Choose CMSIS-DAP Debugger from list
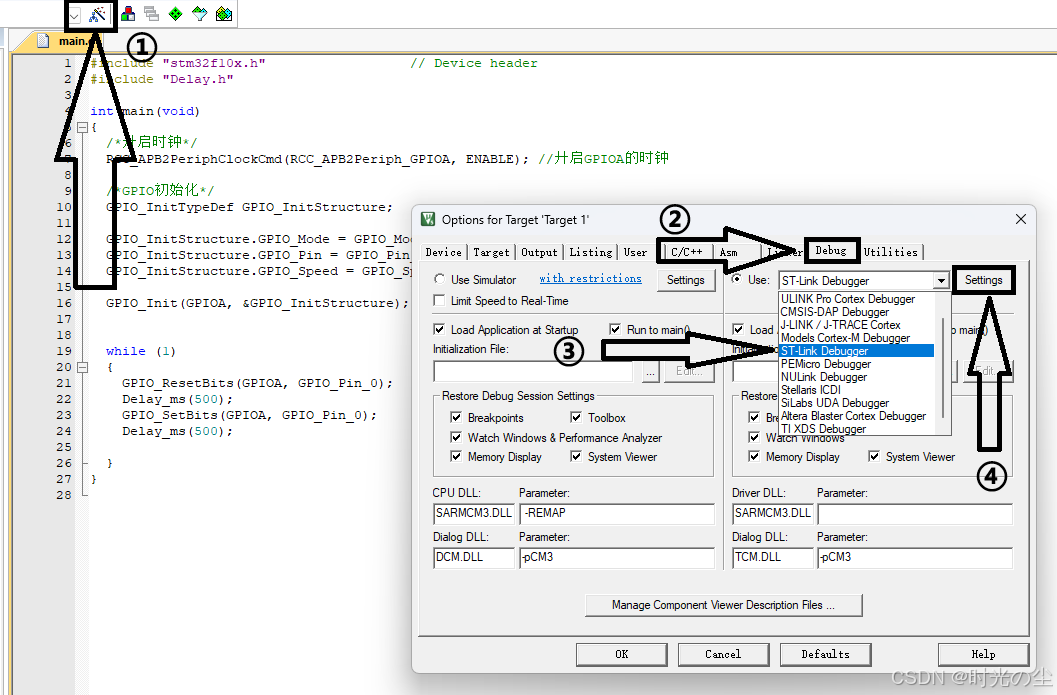This screenshot has width=1057, height=695. (x=835, y=311)
